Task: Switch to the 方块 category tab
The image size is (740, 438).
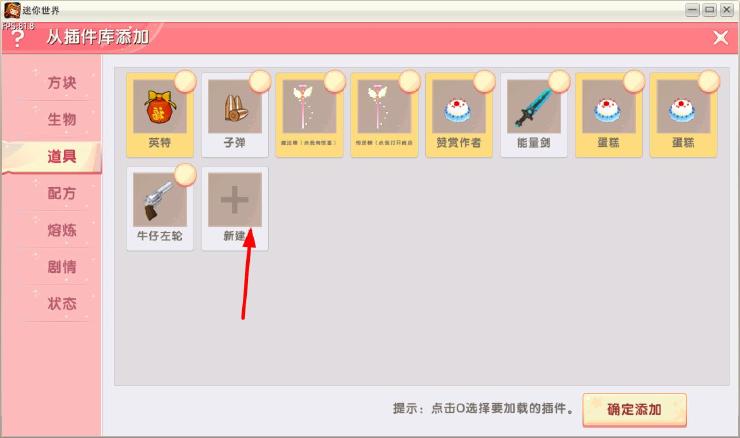Action: pos(62,83)
